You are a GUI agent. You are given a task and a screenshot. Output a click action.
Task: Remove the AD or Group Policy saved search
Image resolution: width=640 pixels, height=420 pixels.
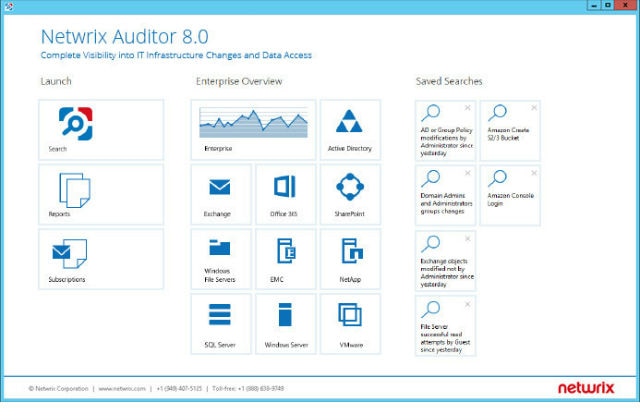click(x=468, y=108)
